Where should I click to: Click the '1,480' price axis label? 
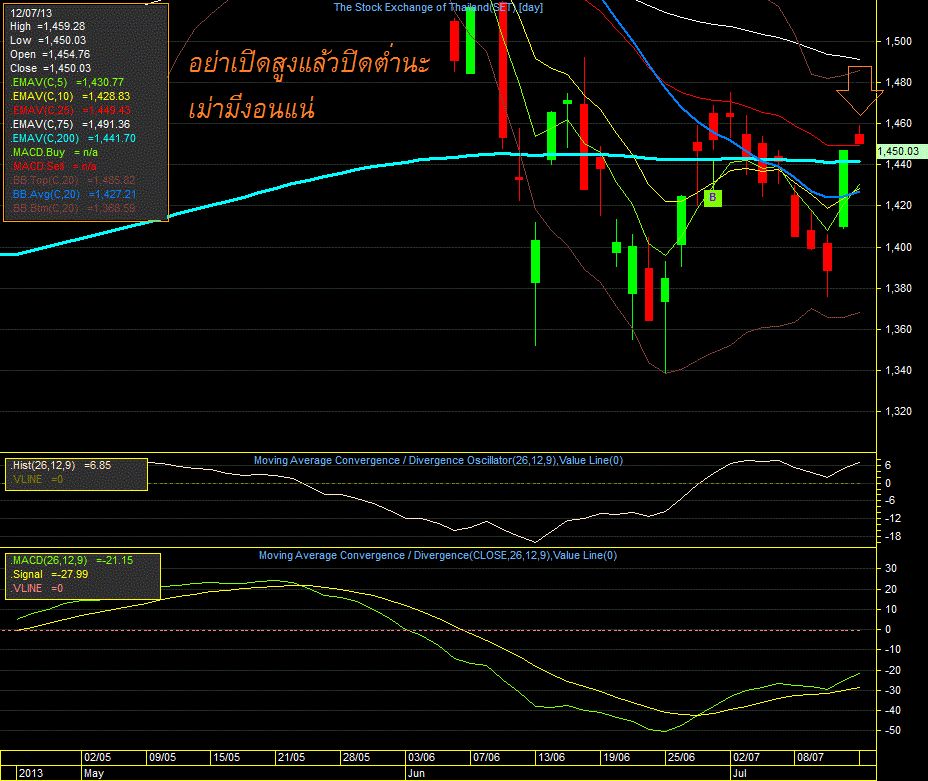898,82
